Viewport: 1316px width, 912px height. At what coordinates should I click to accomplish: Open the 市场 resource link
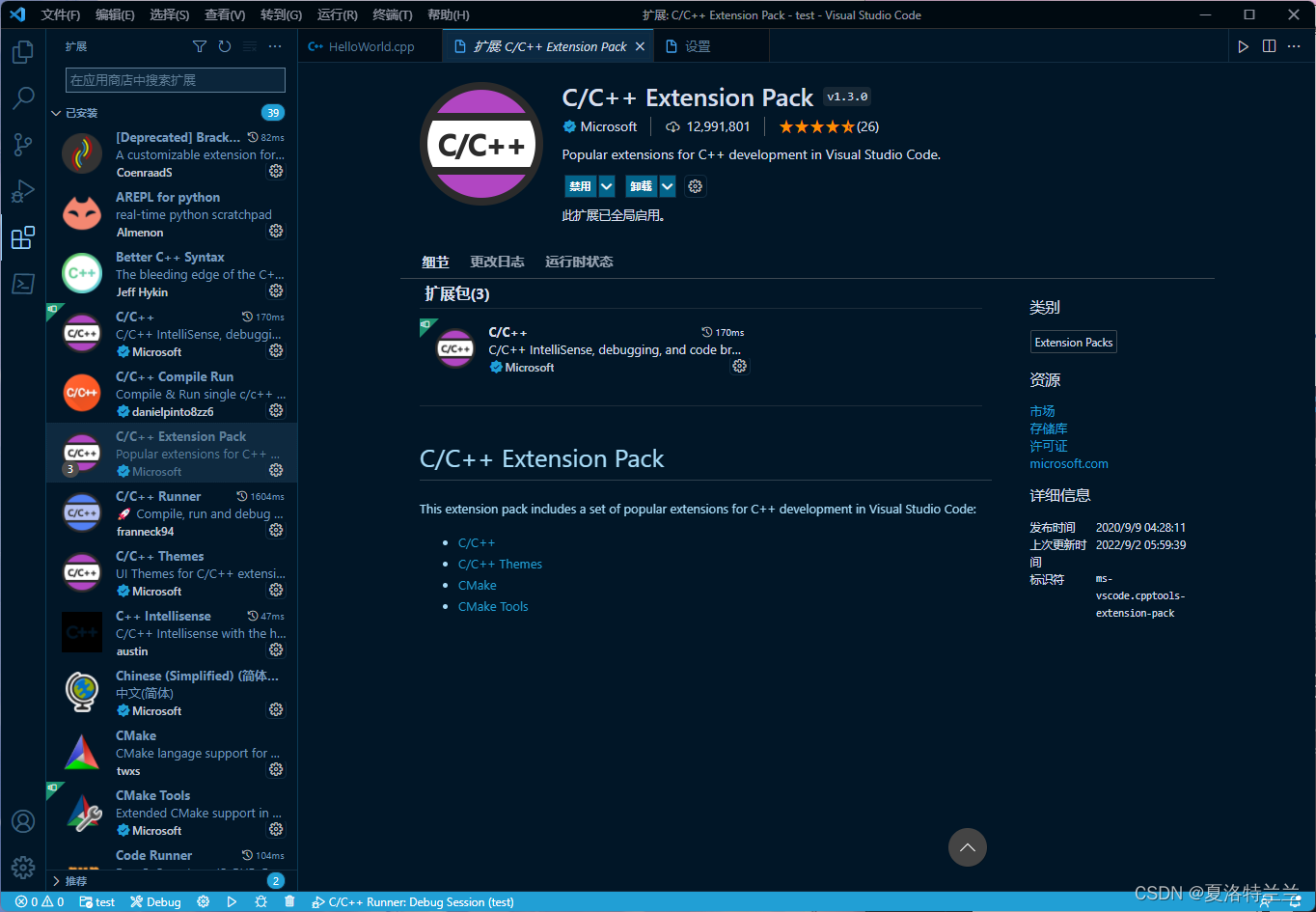[x=1042, y=411]
